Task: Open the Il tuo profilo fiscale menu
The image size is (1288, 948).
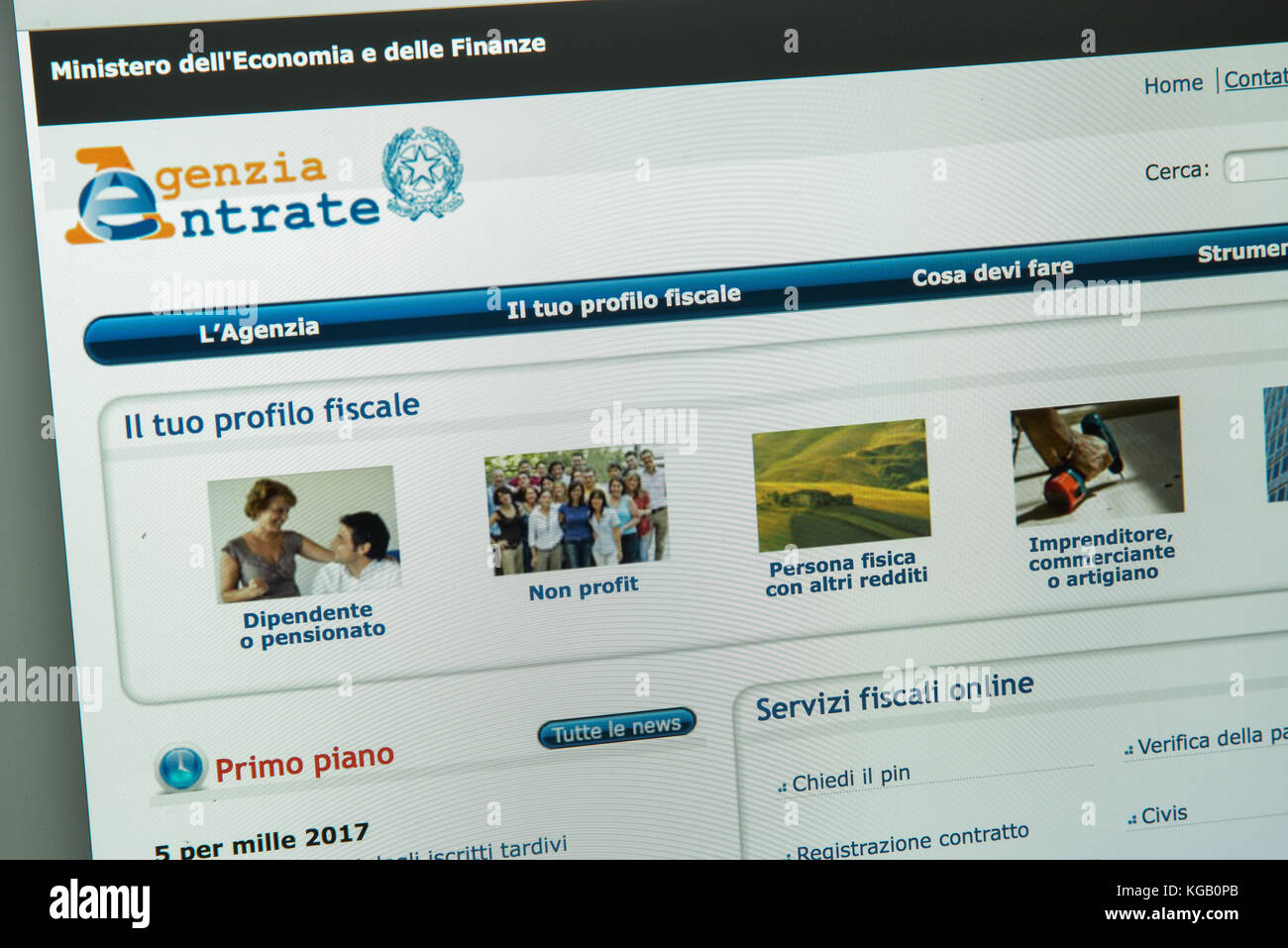Action: click(624, 300)
